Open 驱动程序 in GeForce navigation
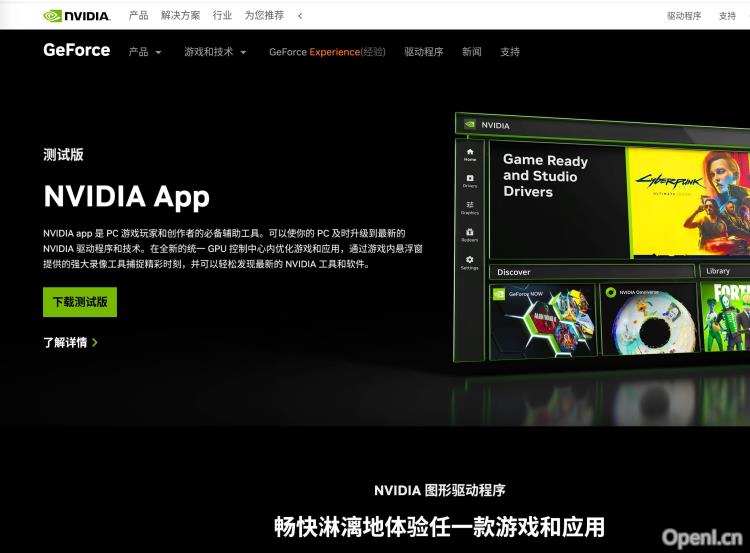 pyautogui.click(x=424, y=52)
